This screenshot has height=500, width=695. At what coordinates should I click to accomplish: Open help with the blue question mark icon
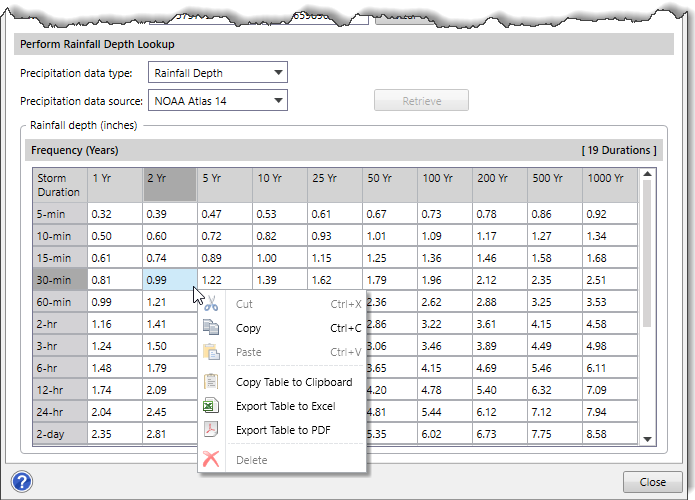click(22, 481)
